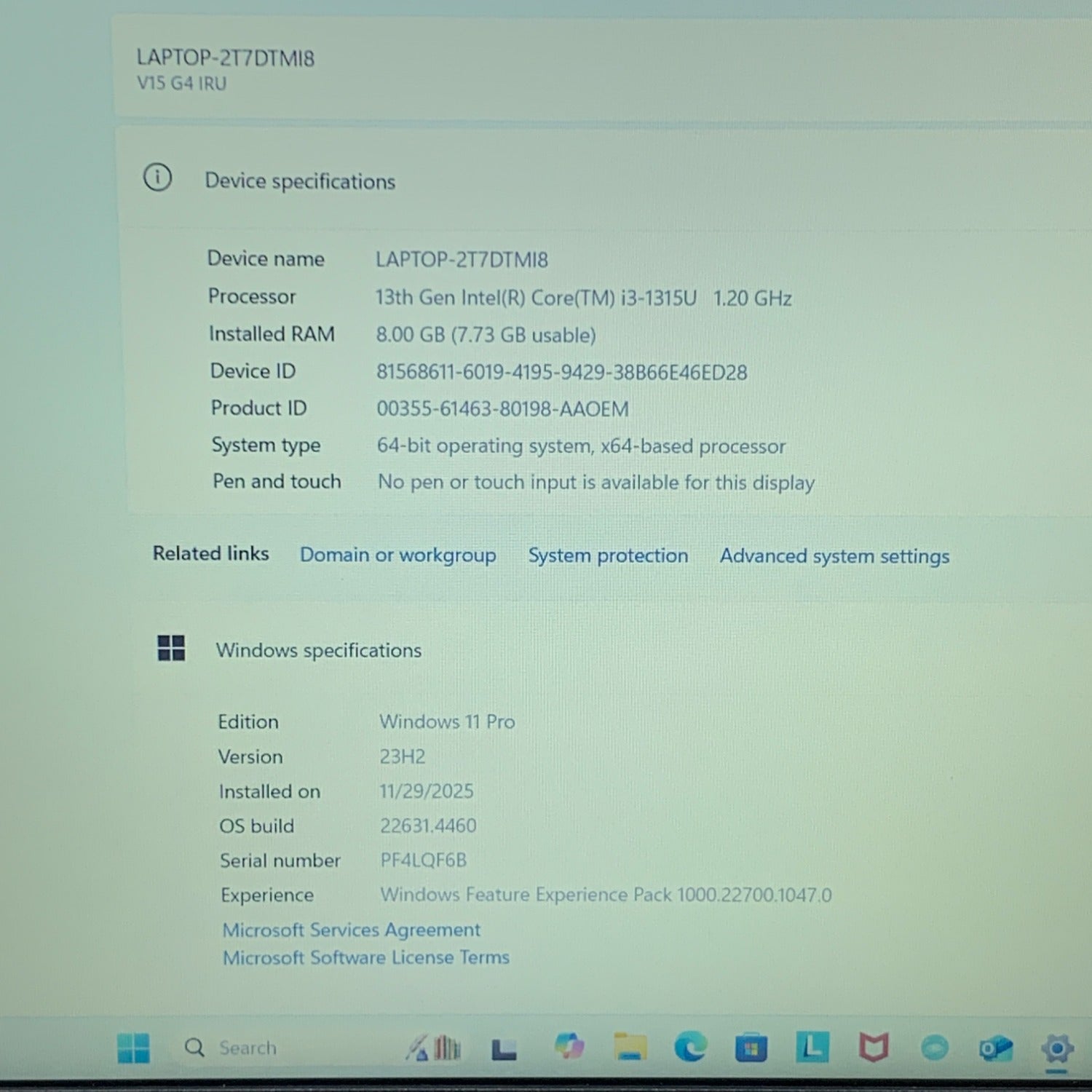Launch Outlook from the taskbar

[x=995, y=1048]
